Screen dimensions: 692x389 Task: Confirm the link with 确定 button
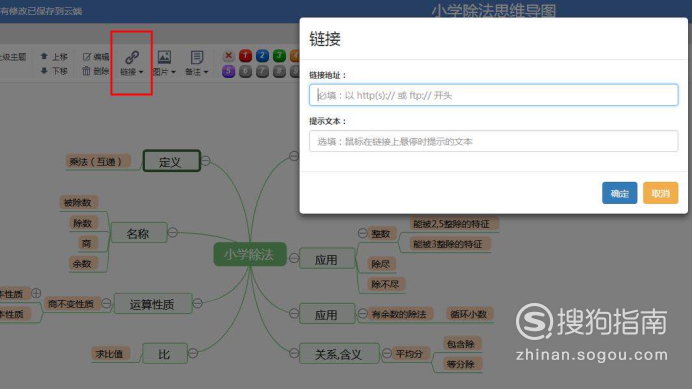pyautogui.click(x=620, y=193)
